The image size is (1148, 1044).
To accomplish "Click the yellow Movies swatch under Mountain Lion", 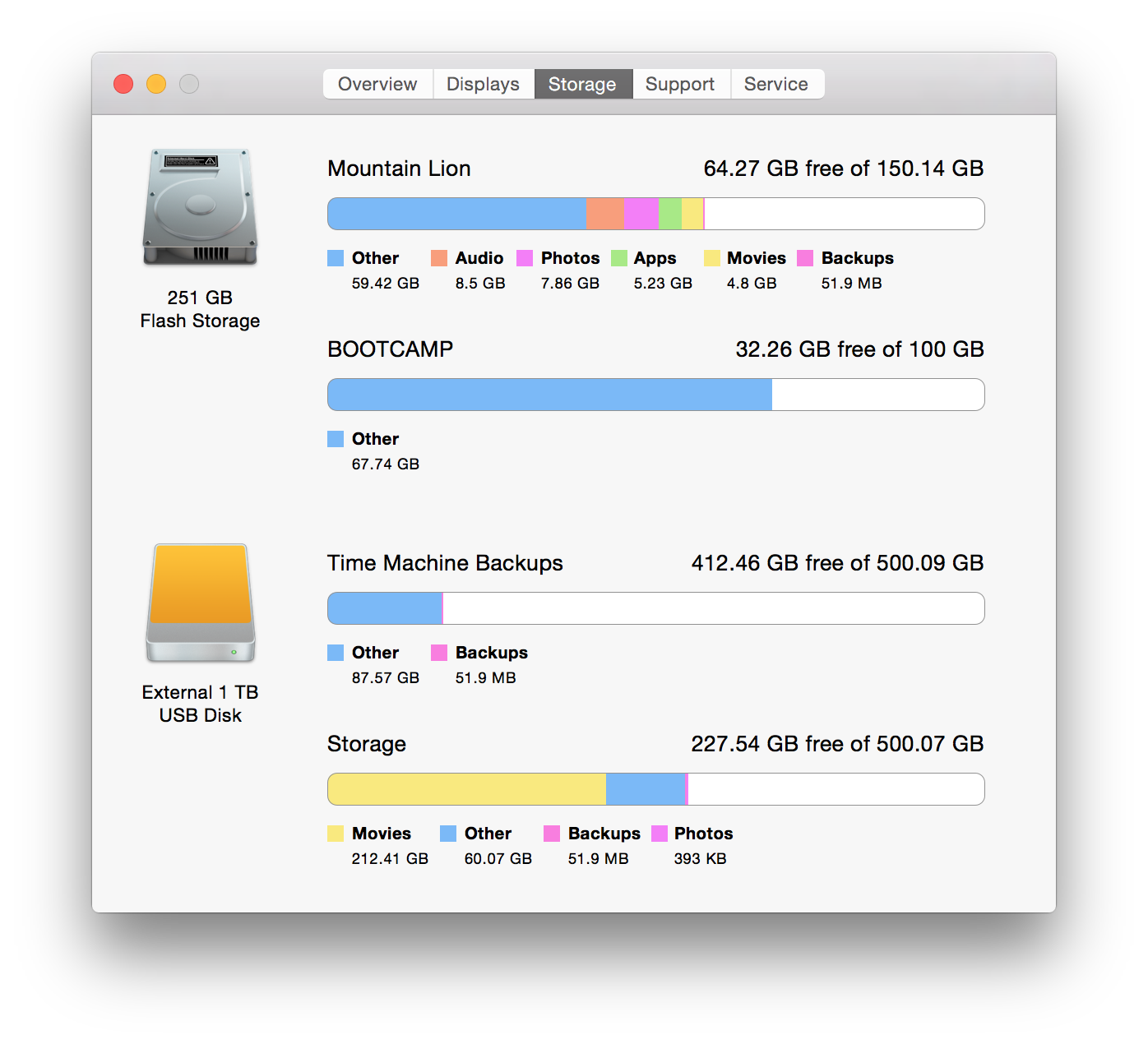I will [x=712, y=258].
